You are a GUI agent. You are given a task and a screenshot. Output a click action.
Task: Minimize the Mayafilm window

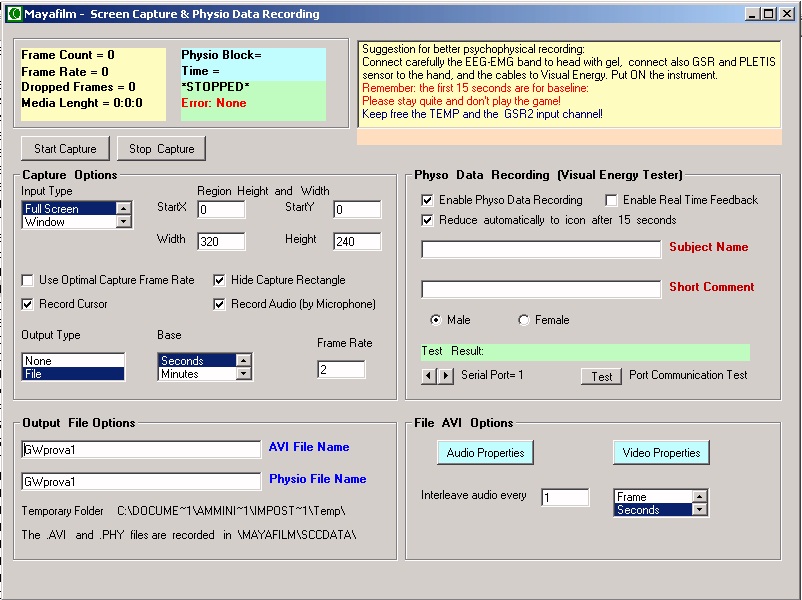(752, 14)
